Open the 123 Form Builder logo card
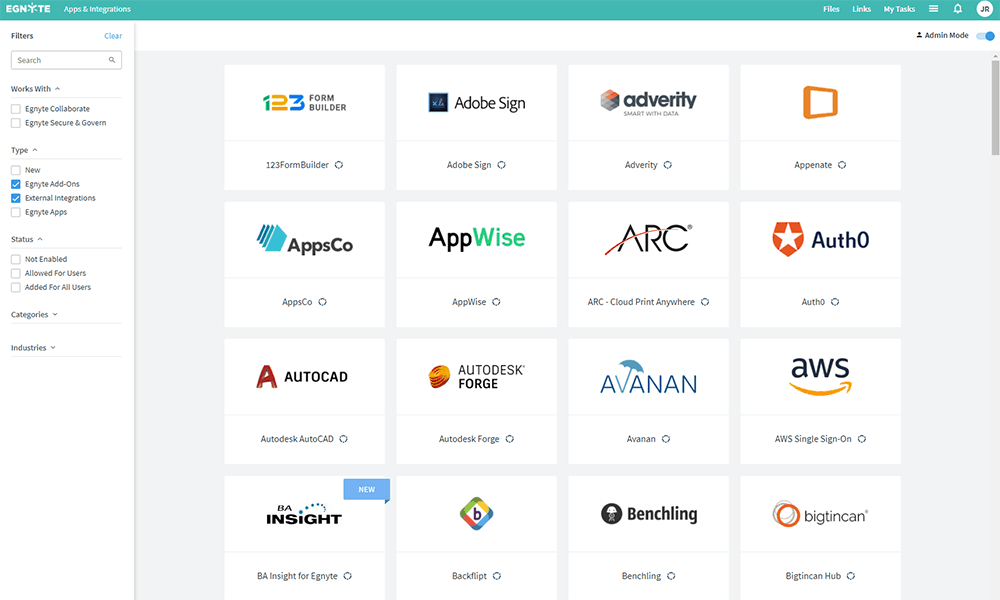 (304, 103)
